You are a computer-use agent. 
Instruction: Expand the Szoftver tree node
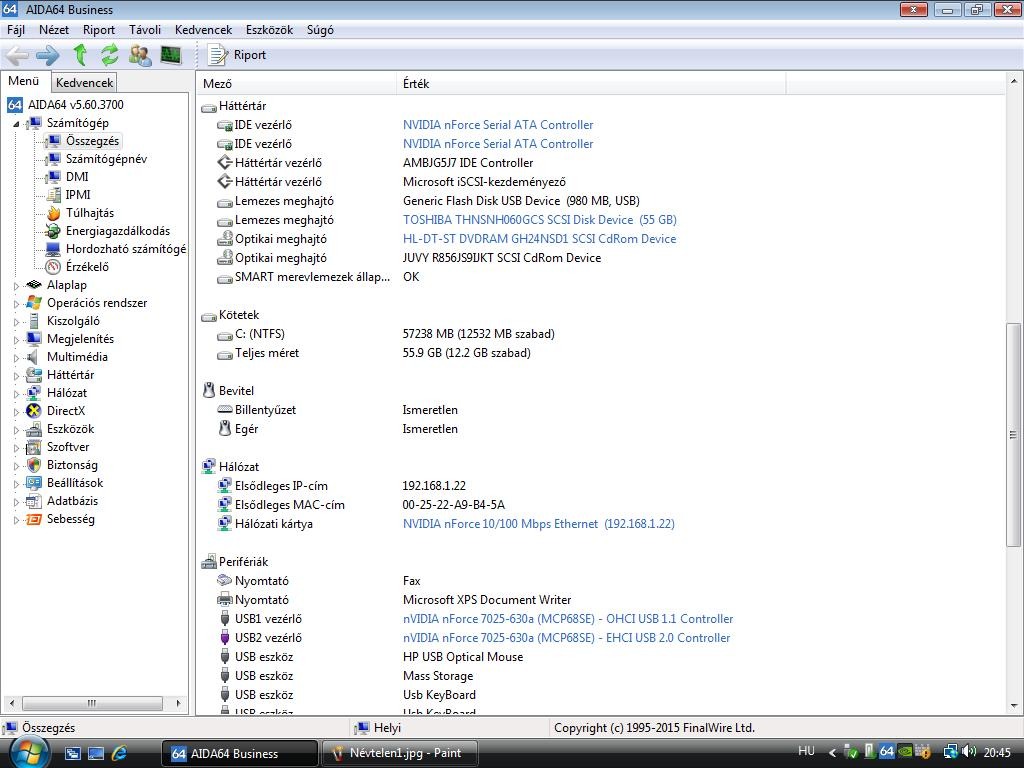pos(16,447)
